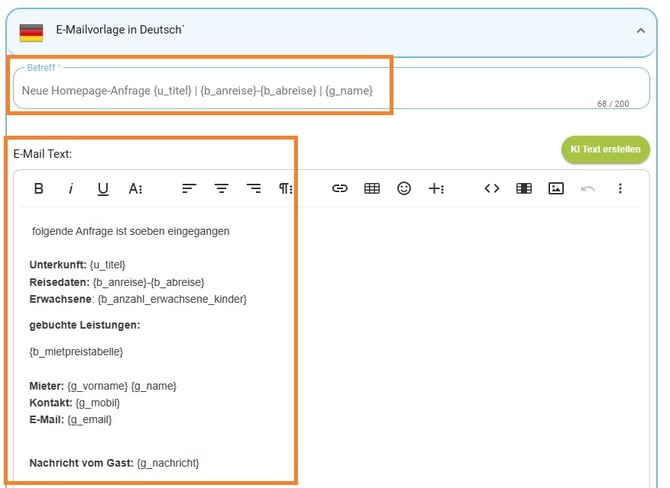The width and height of the screenshot is (670, 488).
Task: Click the line 'folgende Anfrage ist soeben eingegangen'
Action: [131, 232]
